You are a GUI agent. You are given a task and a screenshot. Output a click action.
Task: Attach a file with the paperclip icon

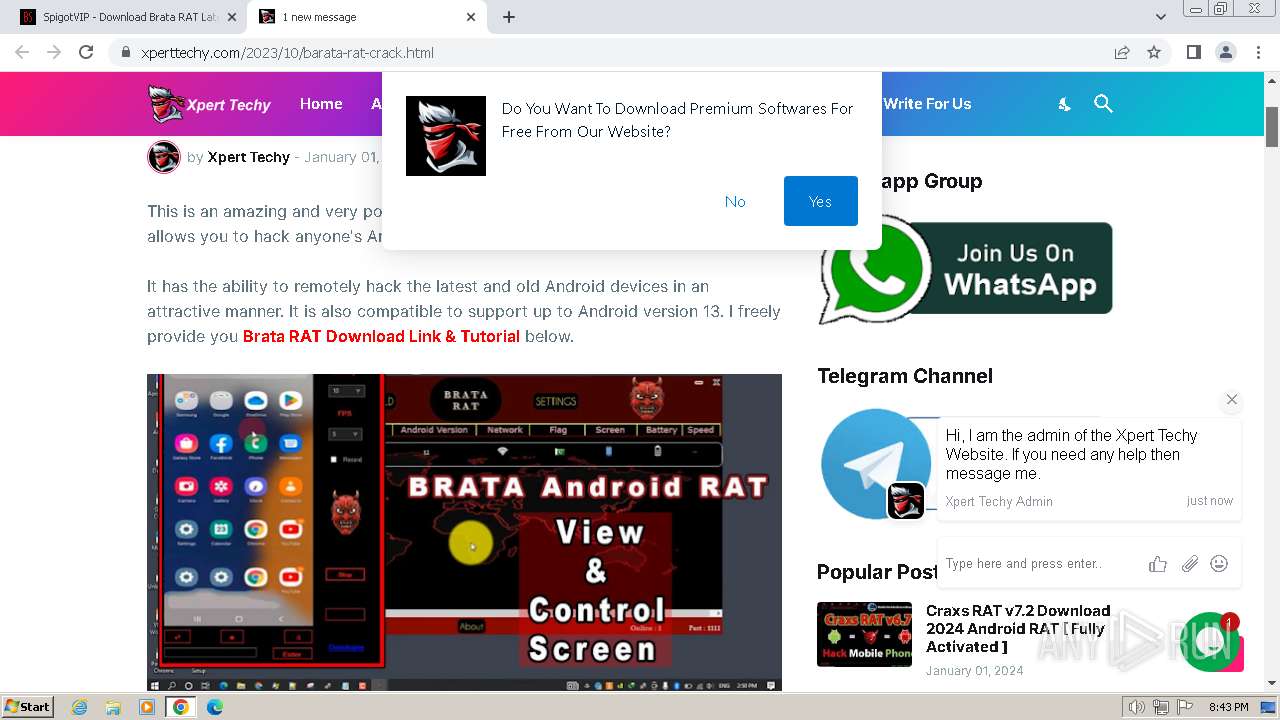point(1189,564)
